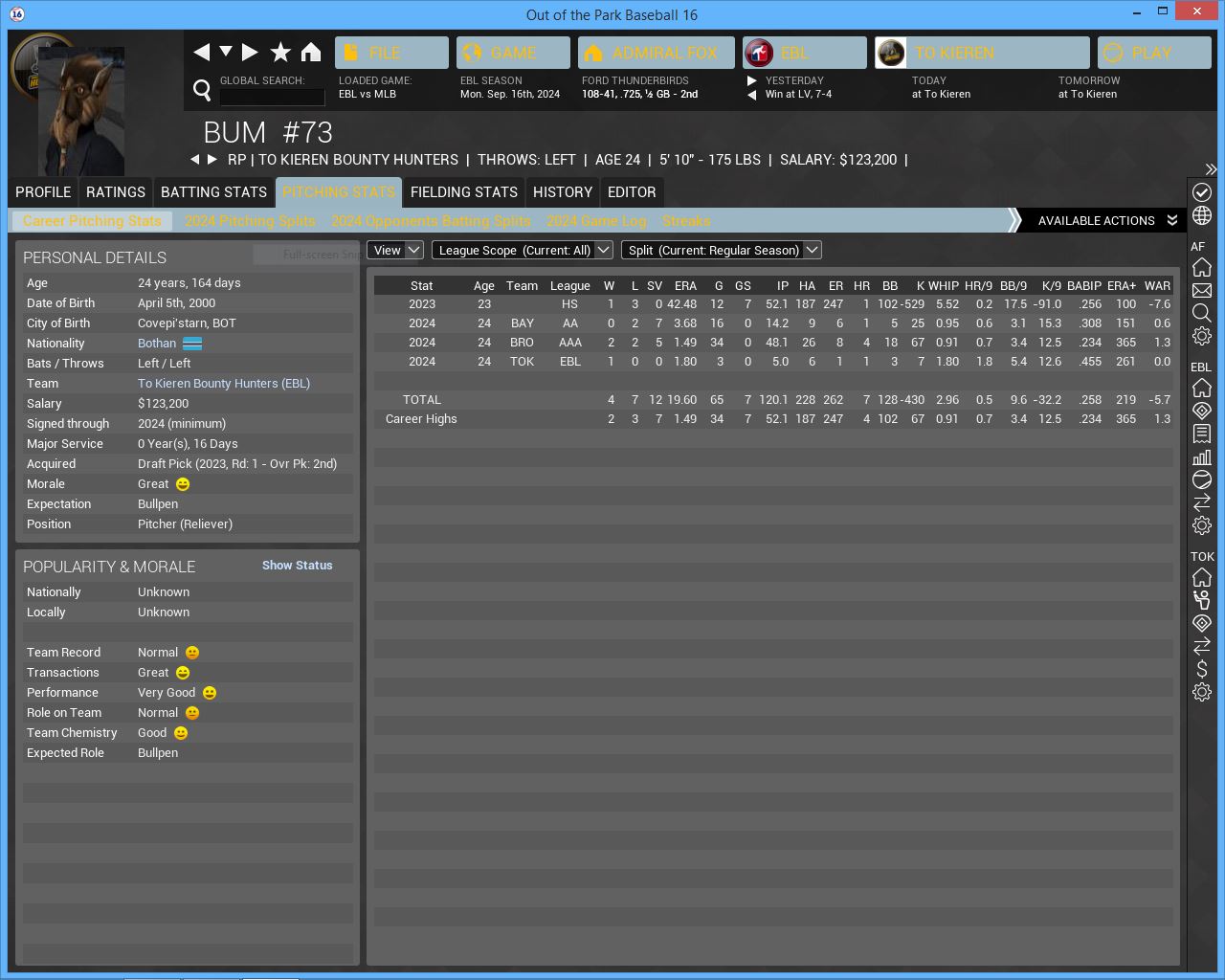The height and width of the screenshot is (980, 1225).
Task: Open the EBL settings gear icon
Action: click(x=1202, y=525)
